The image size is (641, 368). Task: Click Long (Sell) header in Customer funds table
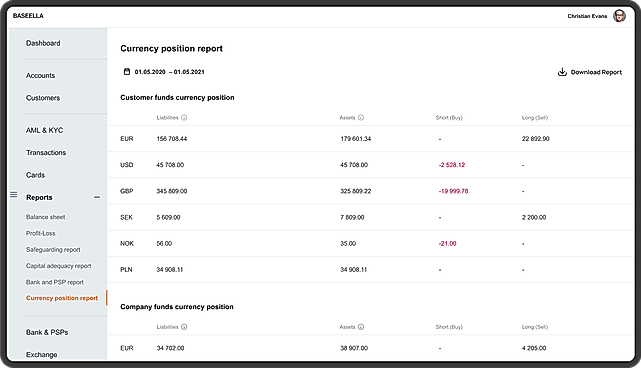click(x=535, y=118)
